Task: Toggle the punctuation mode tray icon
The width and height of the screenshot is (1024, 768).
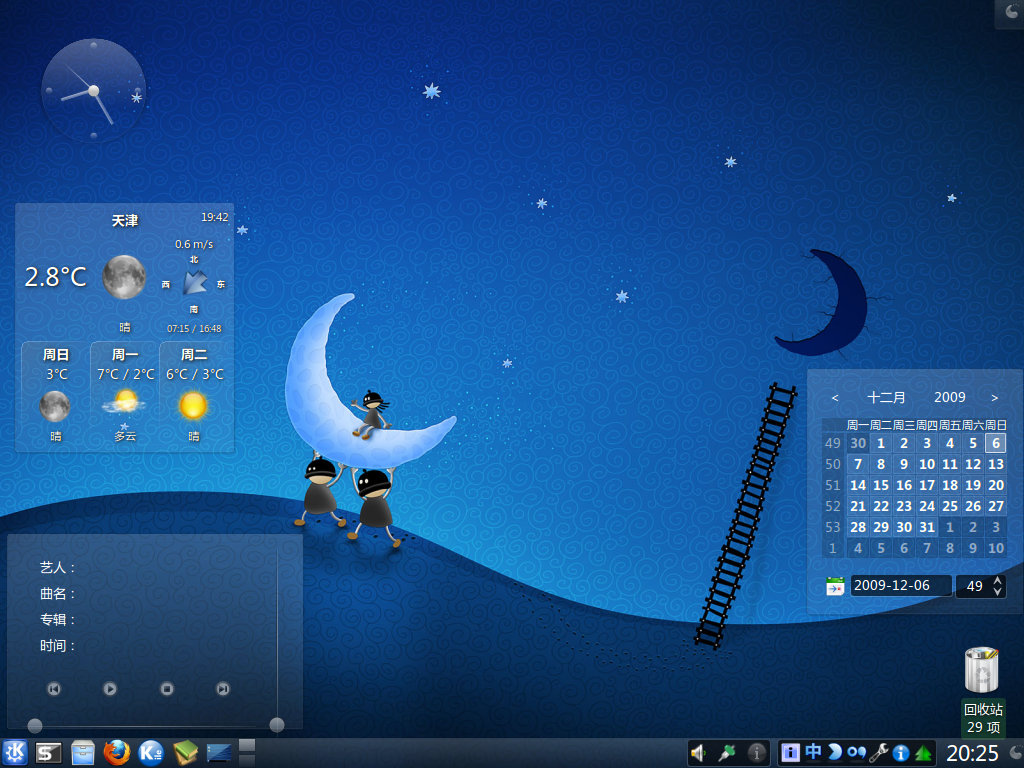Action: tap(857, 753)
